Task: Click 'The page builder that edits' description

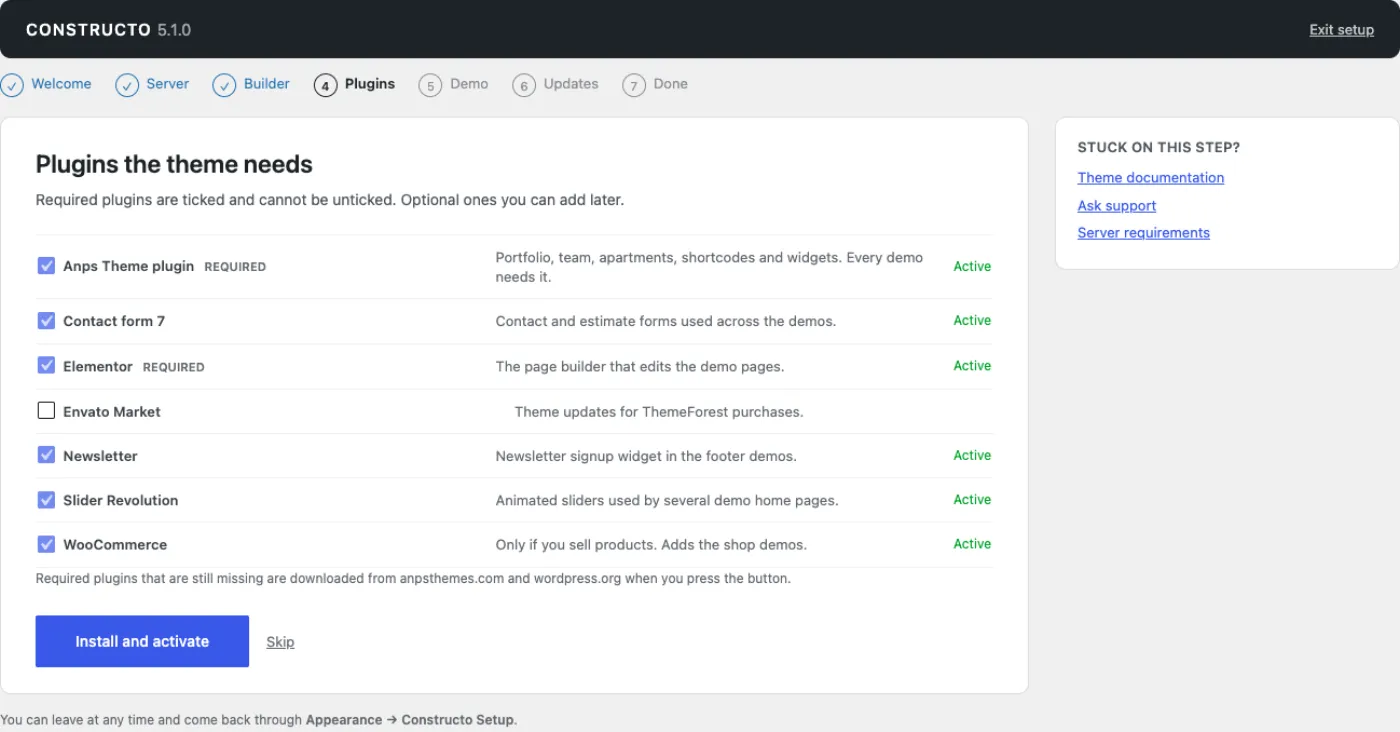Action: 640,366
